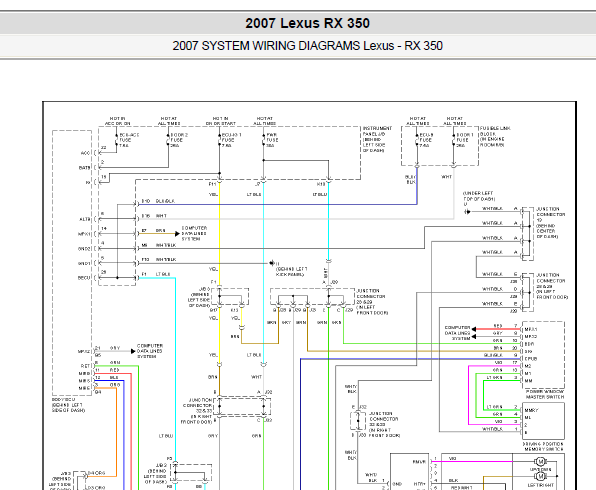
Task: Click the K13 connector label on light blue wire
Action: tap(321, 184)
